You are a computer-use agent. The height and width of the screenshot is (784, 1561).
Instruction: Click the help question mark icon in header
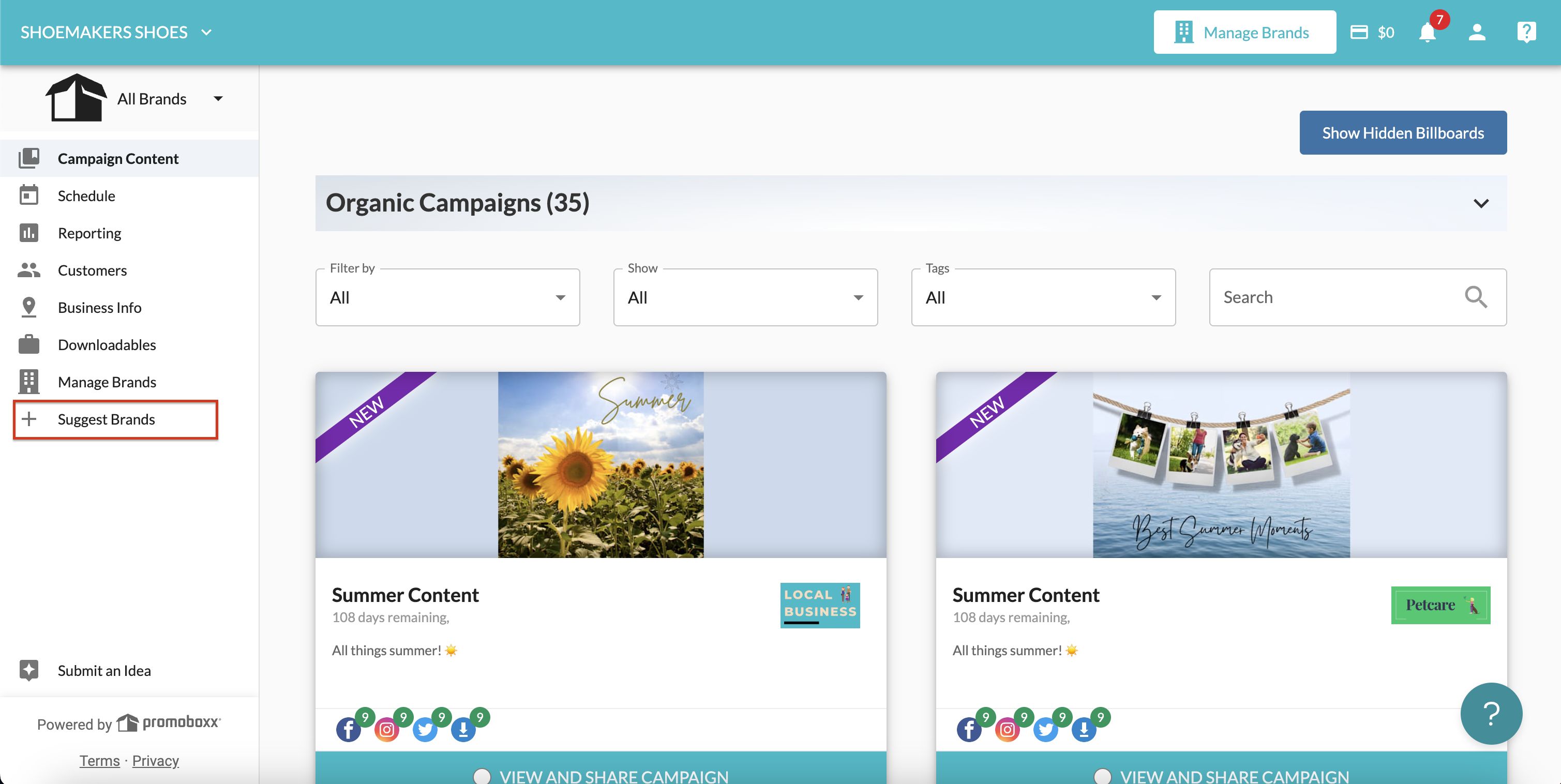(x=1526, y=33)
